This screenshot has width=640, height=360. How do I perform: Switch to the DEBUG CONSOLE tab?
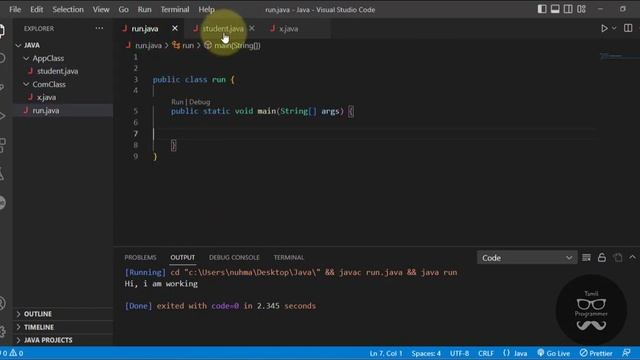click(234, 258)
